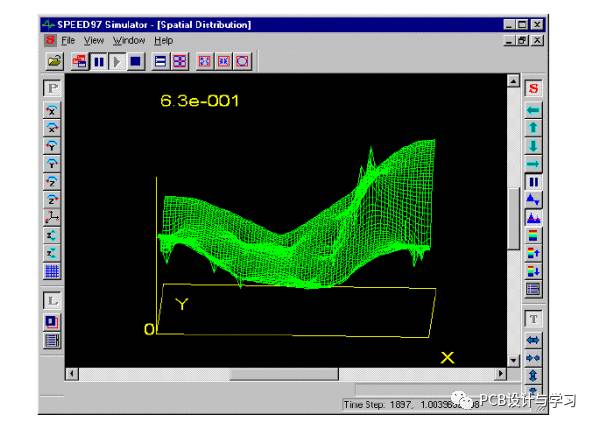
Task: Compress plot horizontally with inward arrows
Action: [x=534, y=358]
